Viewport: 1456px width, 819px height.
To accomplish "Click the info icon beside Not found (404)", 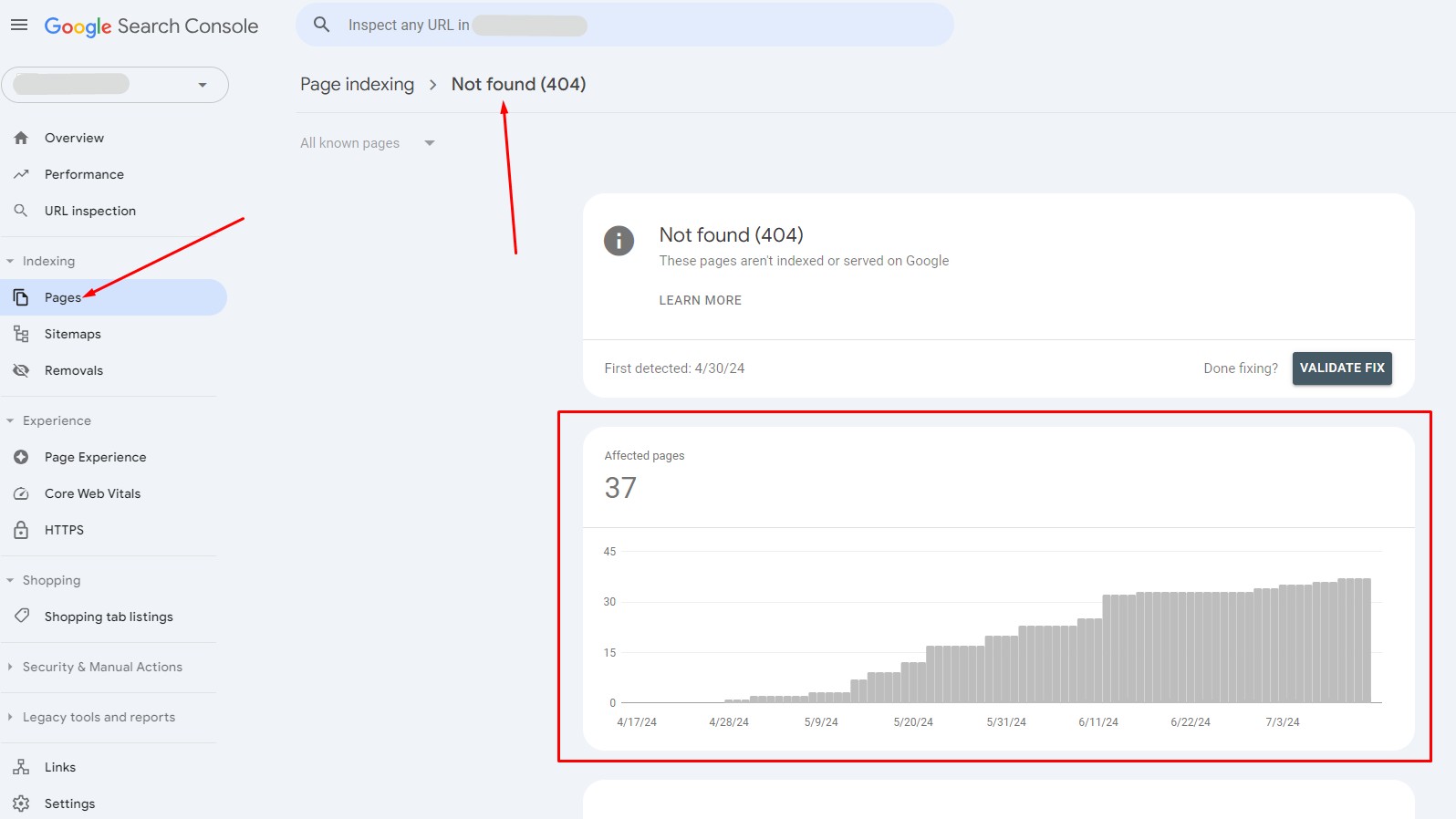I will [619, 241].
